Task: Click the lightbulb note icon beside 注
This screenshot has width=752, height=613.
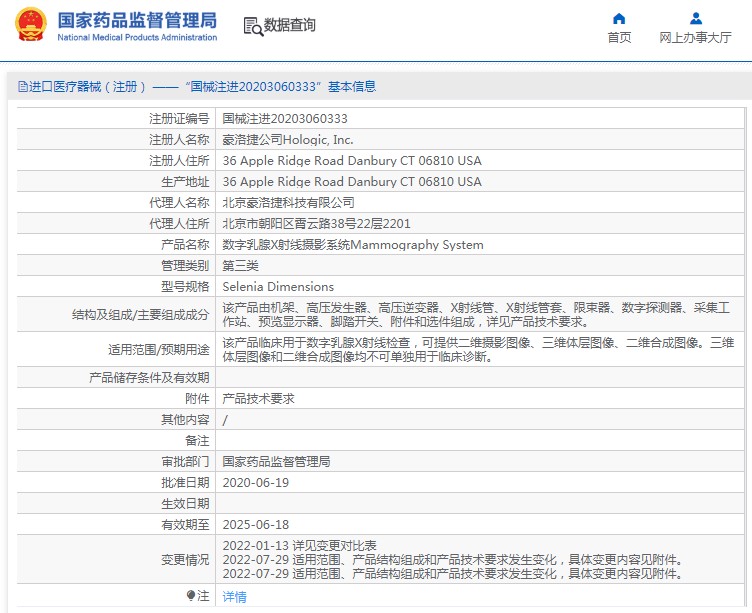Action: pyautogui.click(x=191, y=596)
